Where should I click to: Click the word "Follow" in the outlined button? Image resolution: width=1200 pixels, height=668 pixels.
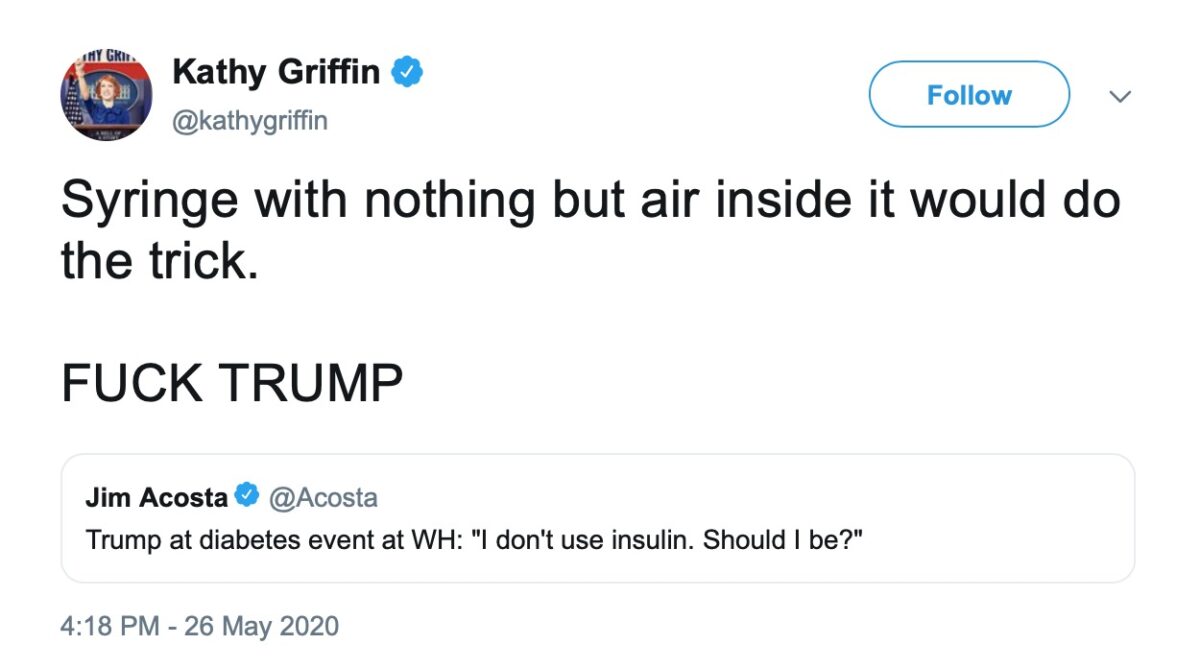[968, 95]
